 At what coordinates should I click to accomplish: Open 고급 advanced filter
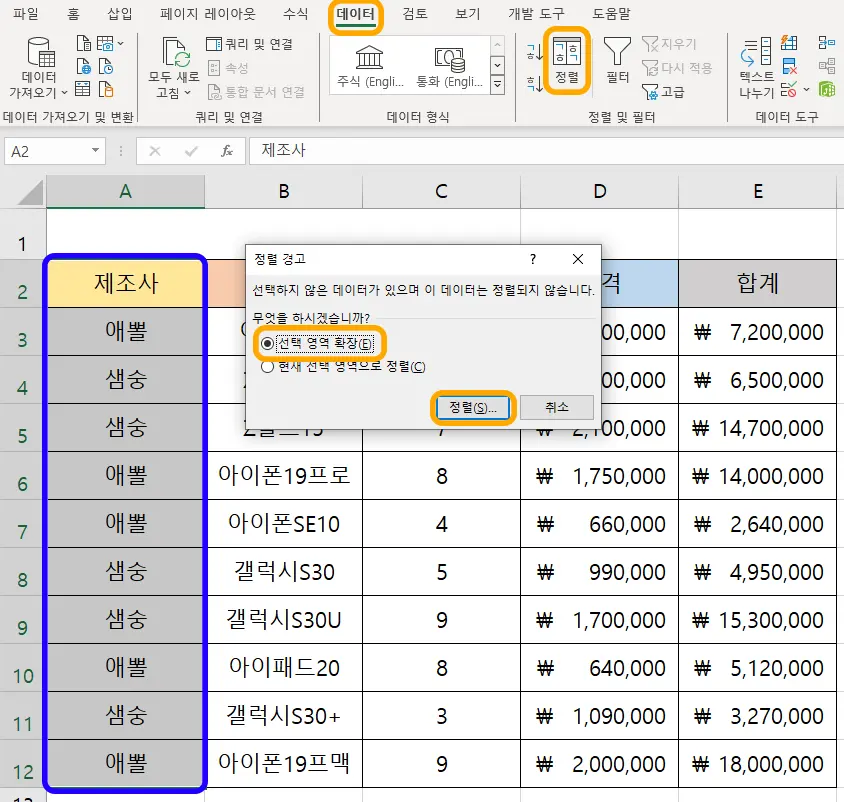pos(663,92)
